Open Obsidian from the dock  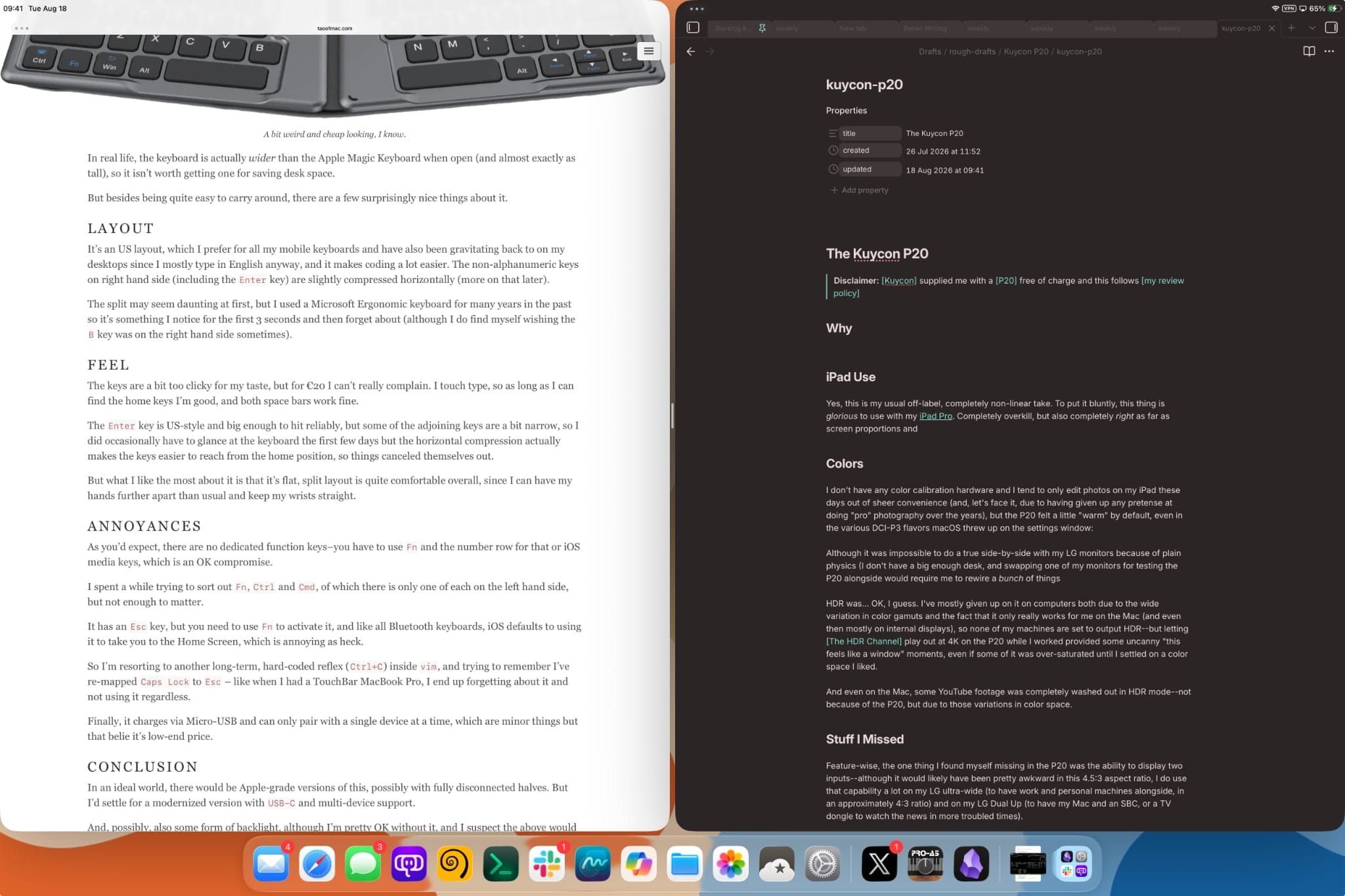[971, 863]
